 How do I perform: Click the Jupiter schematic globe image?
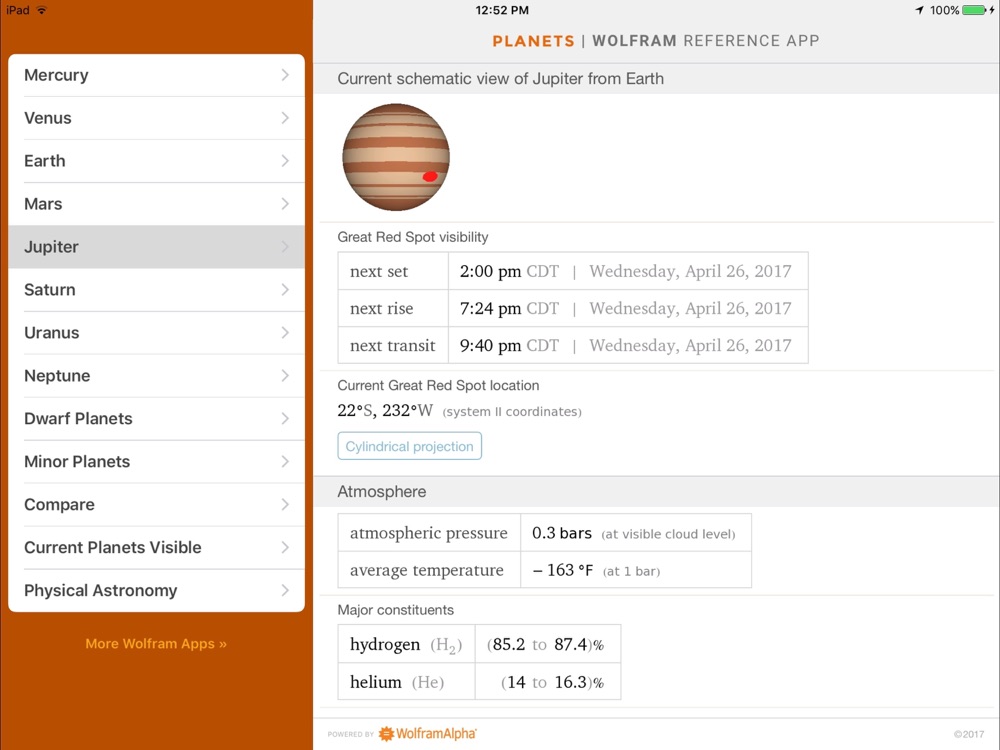point(395,158)
